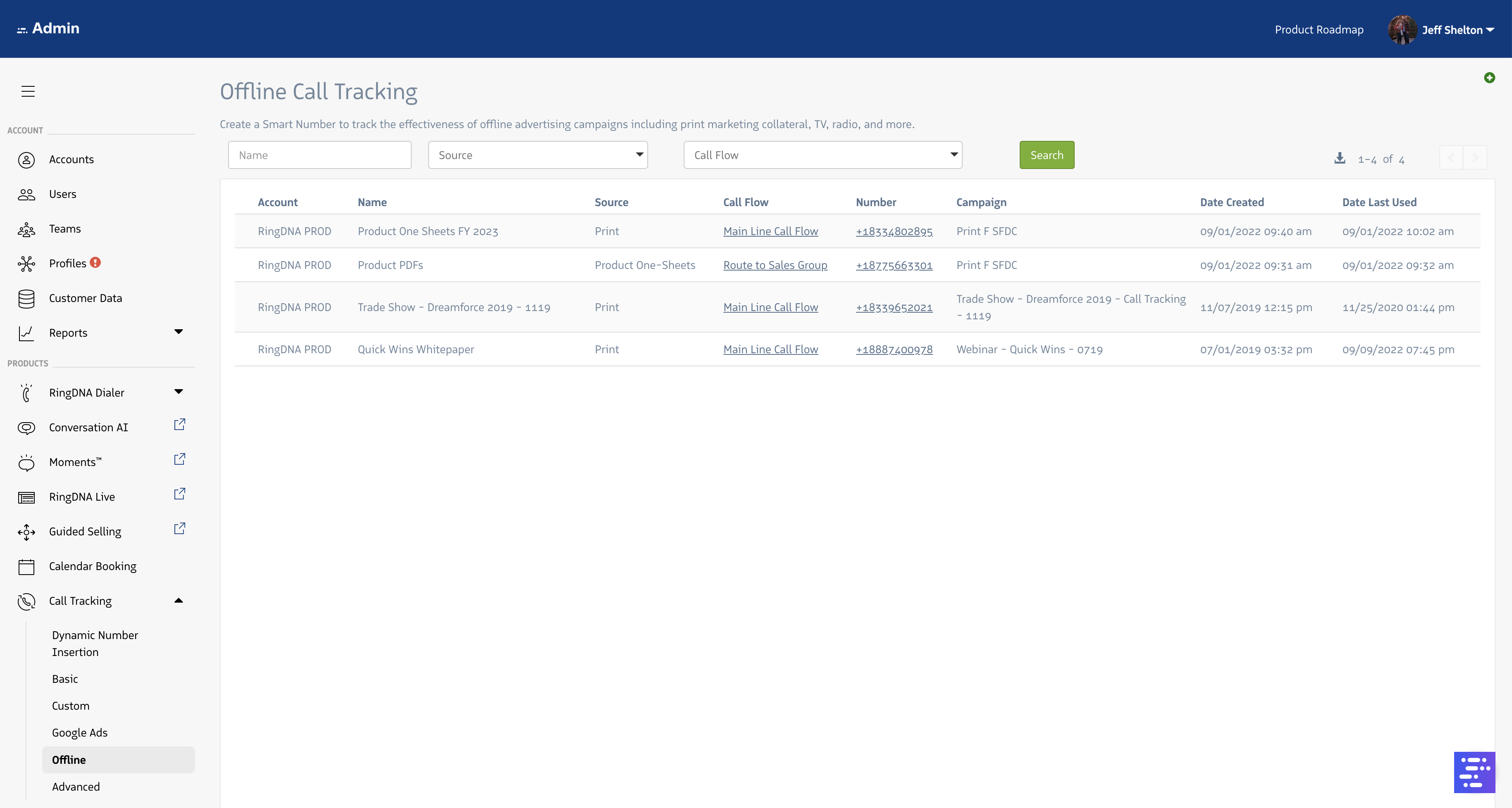Collapse the Call Tracking section arrow
This screenshot has width=1512, height=808.
point(179,600)
